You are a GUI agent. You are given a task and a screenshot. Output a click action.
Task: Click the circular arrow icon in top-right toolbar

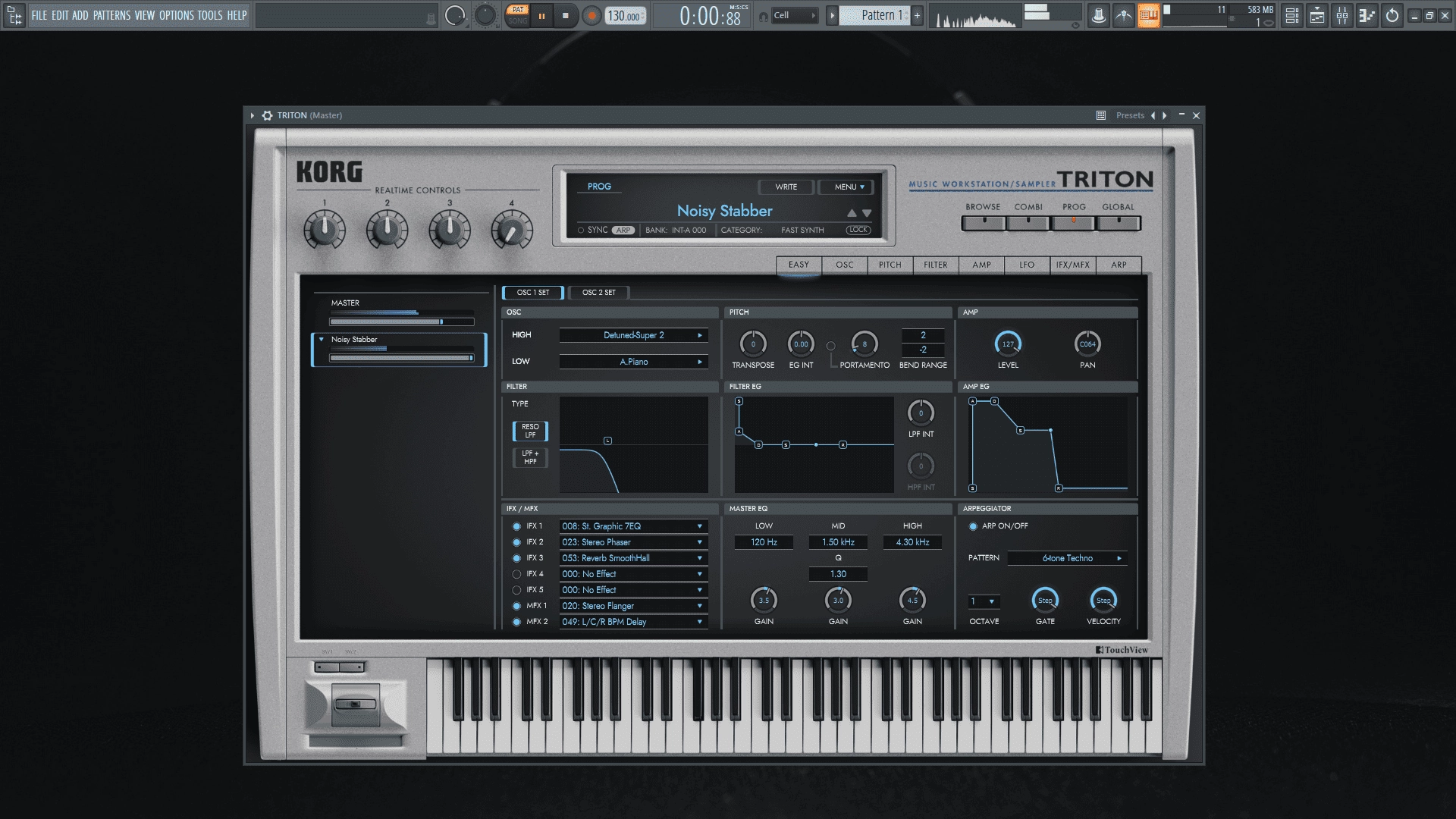(x=1392, y=15)
